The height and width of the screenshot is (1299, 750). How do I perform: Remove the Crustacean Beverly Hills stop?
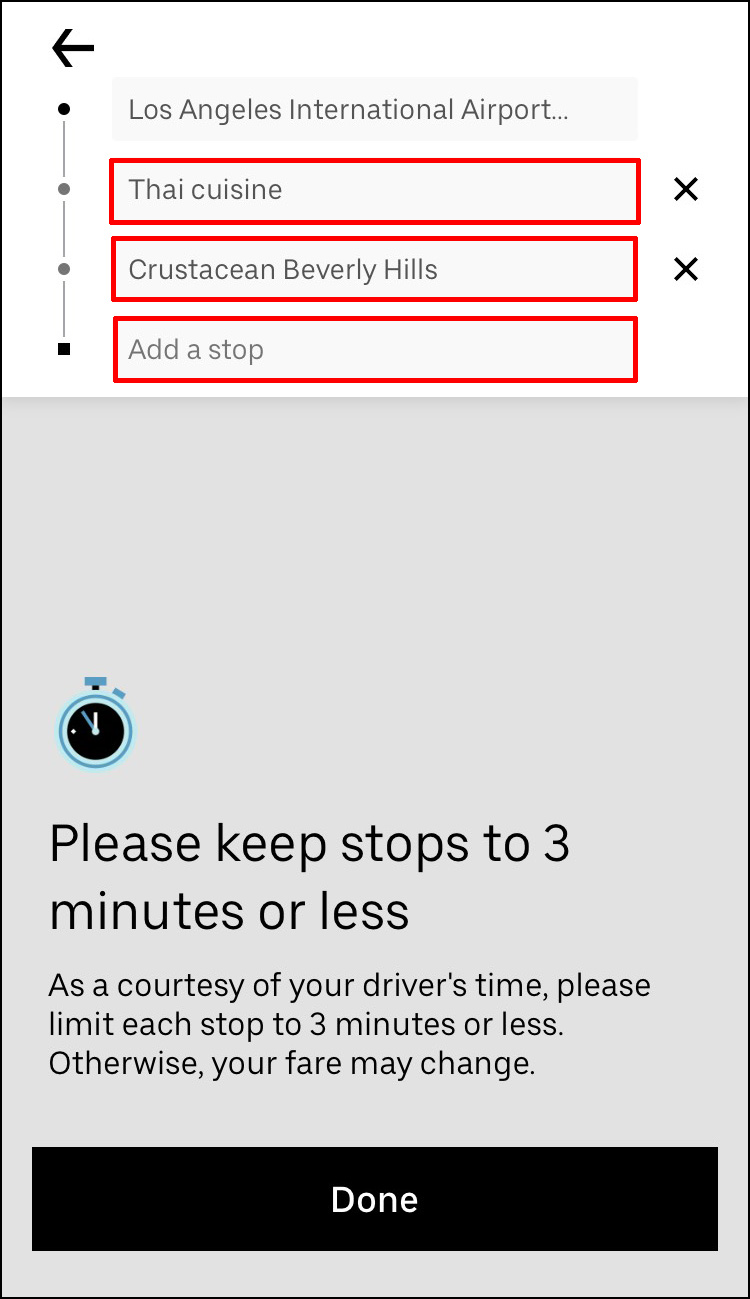(x=685, y=269)
